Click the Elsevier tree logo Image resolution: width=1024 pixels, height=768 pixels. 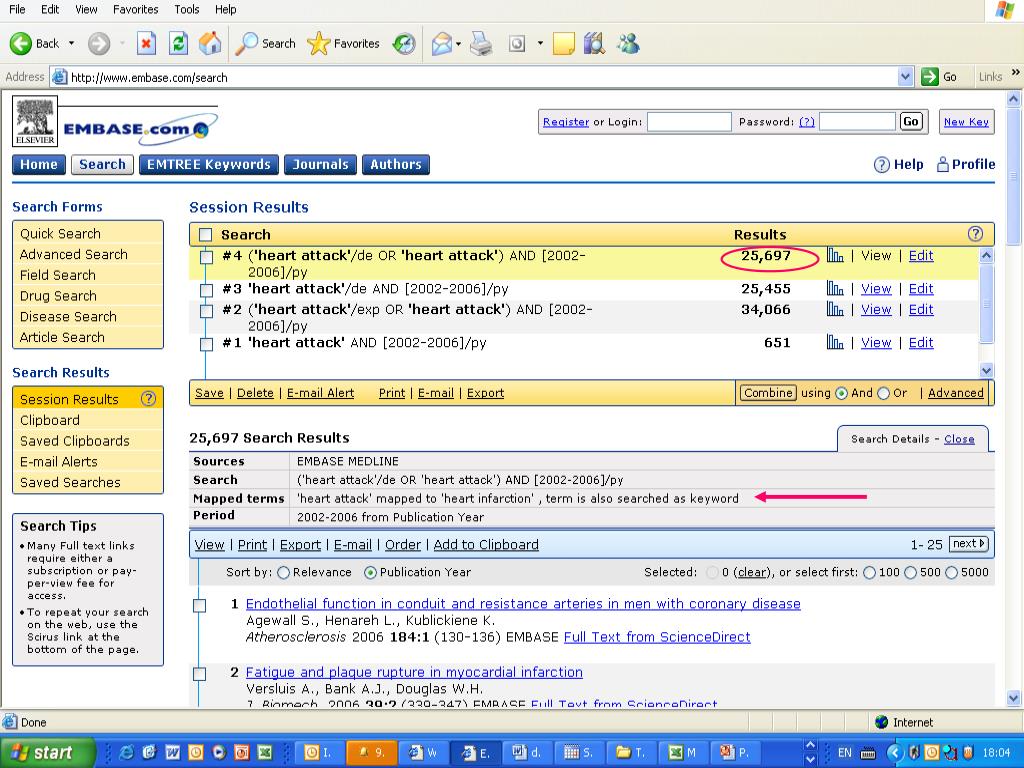(x=35, y=121)
